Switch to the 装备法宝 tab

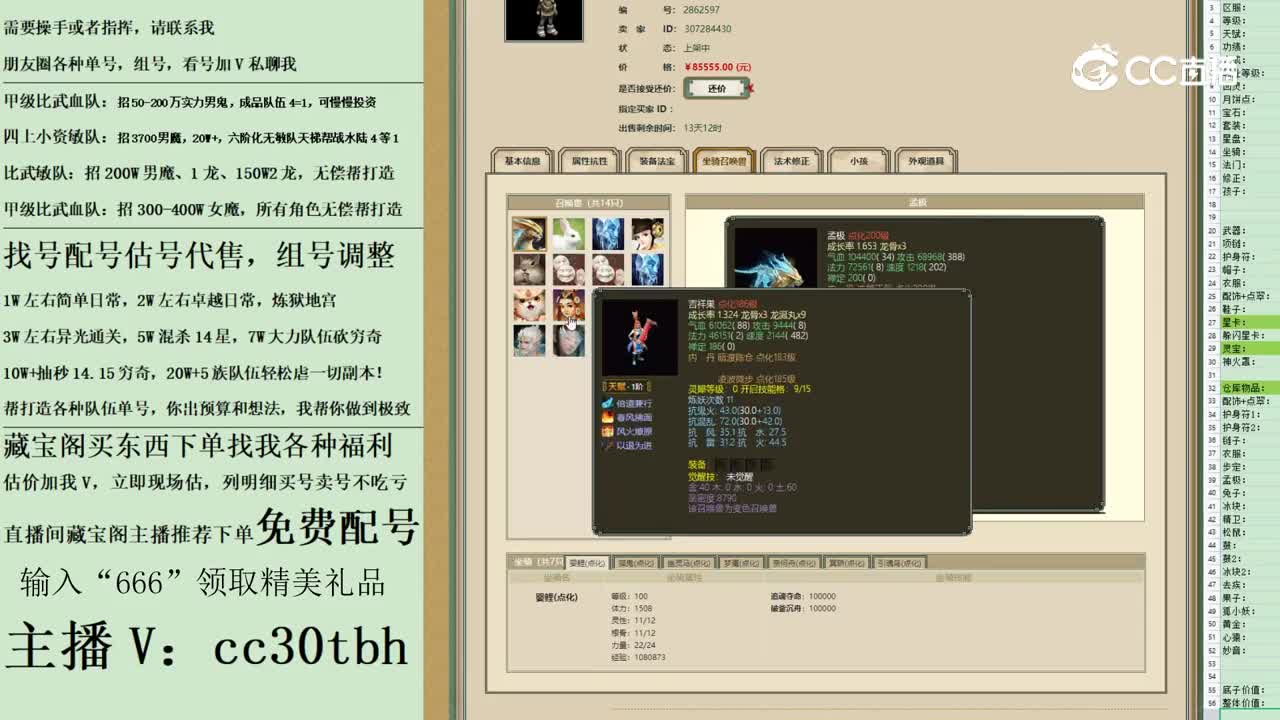coord(657,161)
